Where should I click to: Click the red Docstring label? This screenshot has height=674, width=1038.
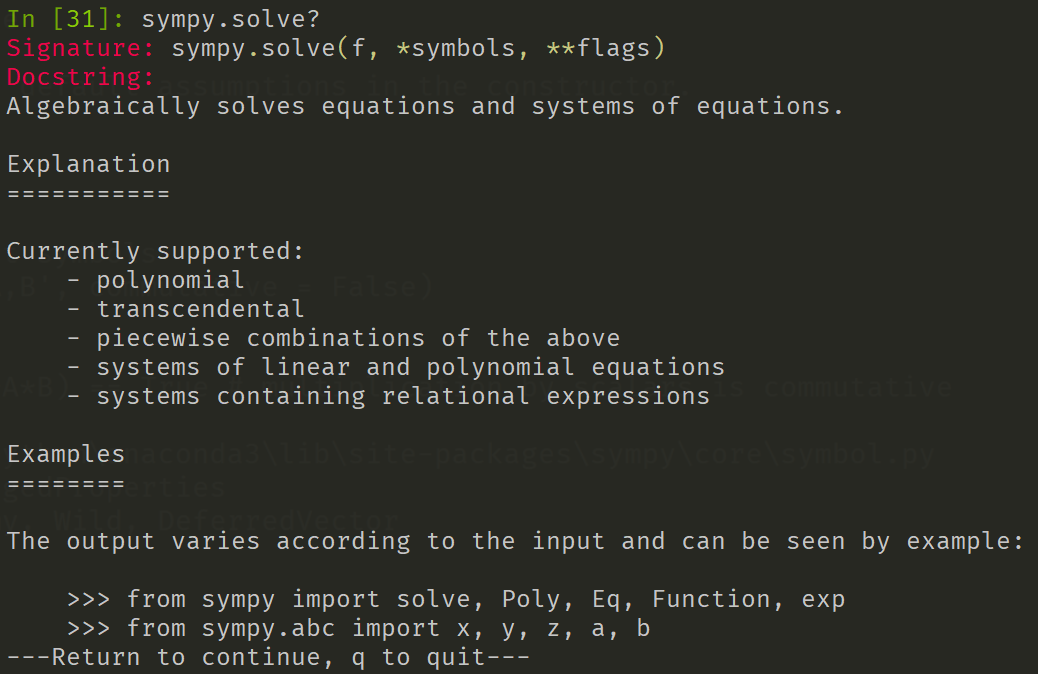tap(81, 76)
